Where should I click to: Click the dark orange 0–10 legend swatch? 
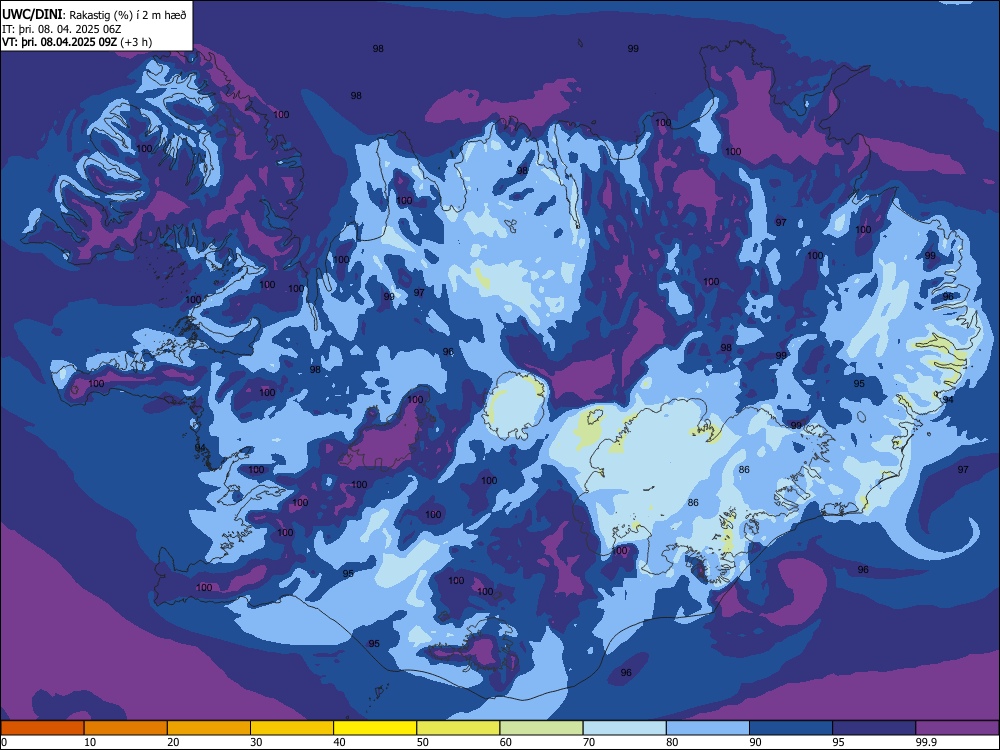(x=42, y=728)
